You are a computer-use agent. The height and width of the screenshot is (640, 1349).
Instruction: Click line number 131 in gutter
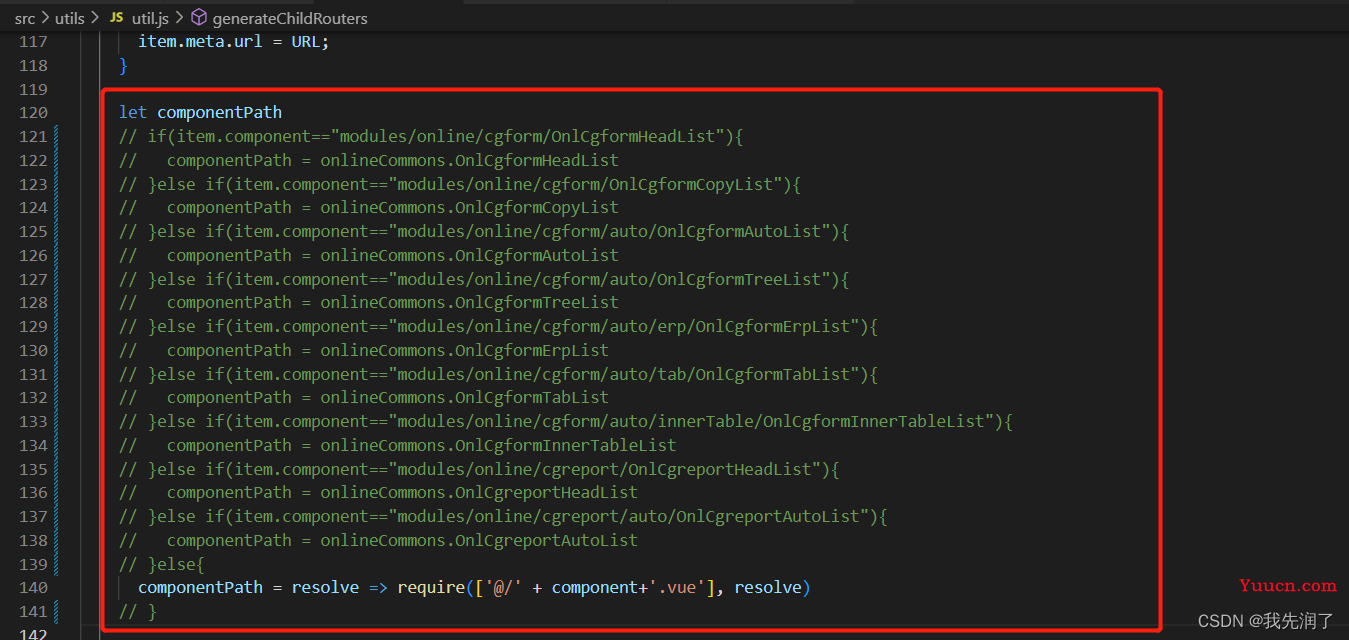34,374
